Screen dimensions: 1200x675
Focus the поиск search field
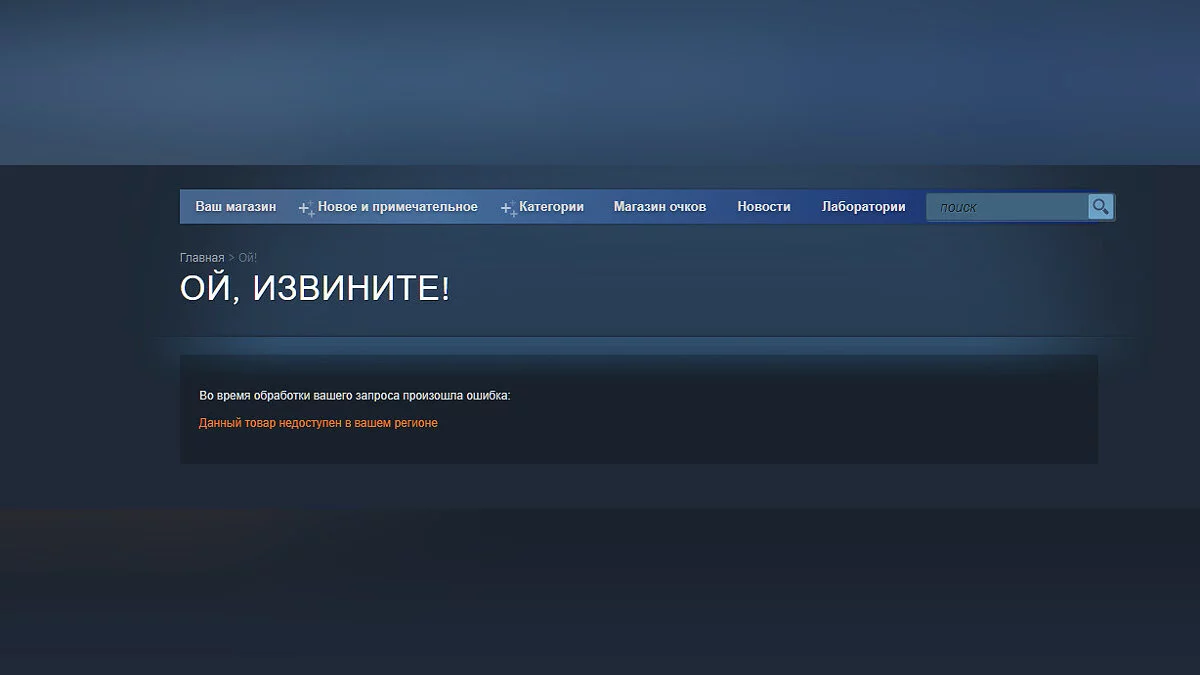tap(1006, 208)
